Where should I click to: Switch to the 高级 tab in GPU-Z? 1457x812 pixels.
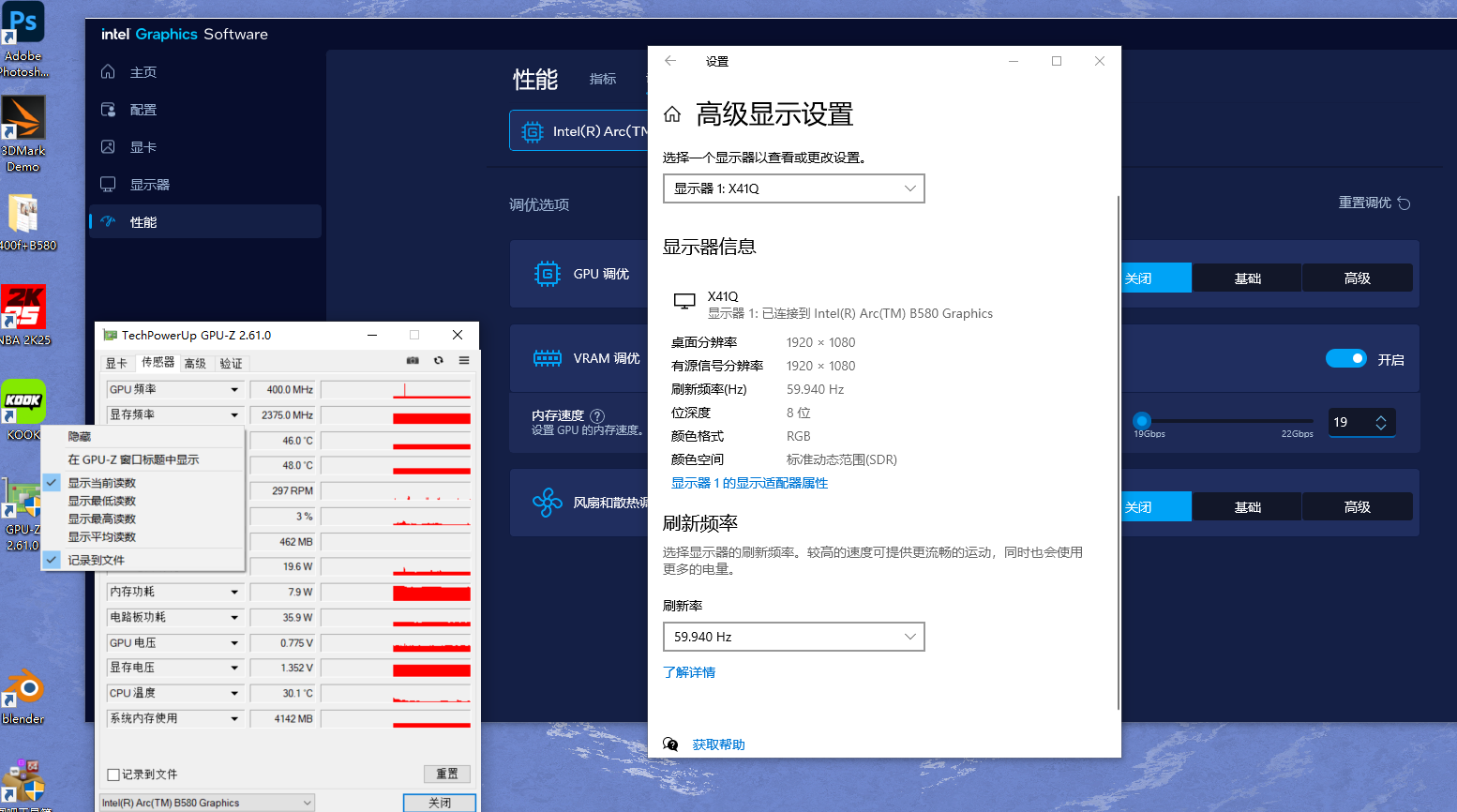point(195,364)
